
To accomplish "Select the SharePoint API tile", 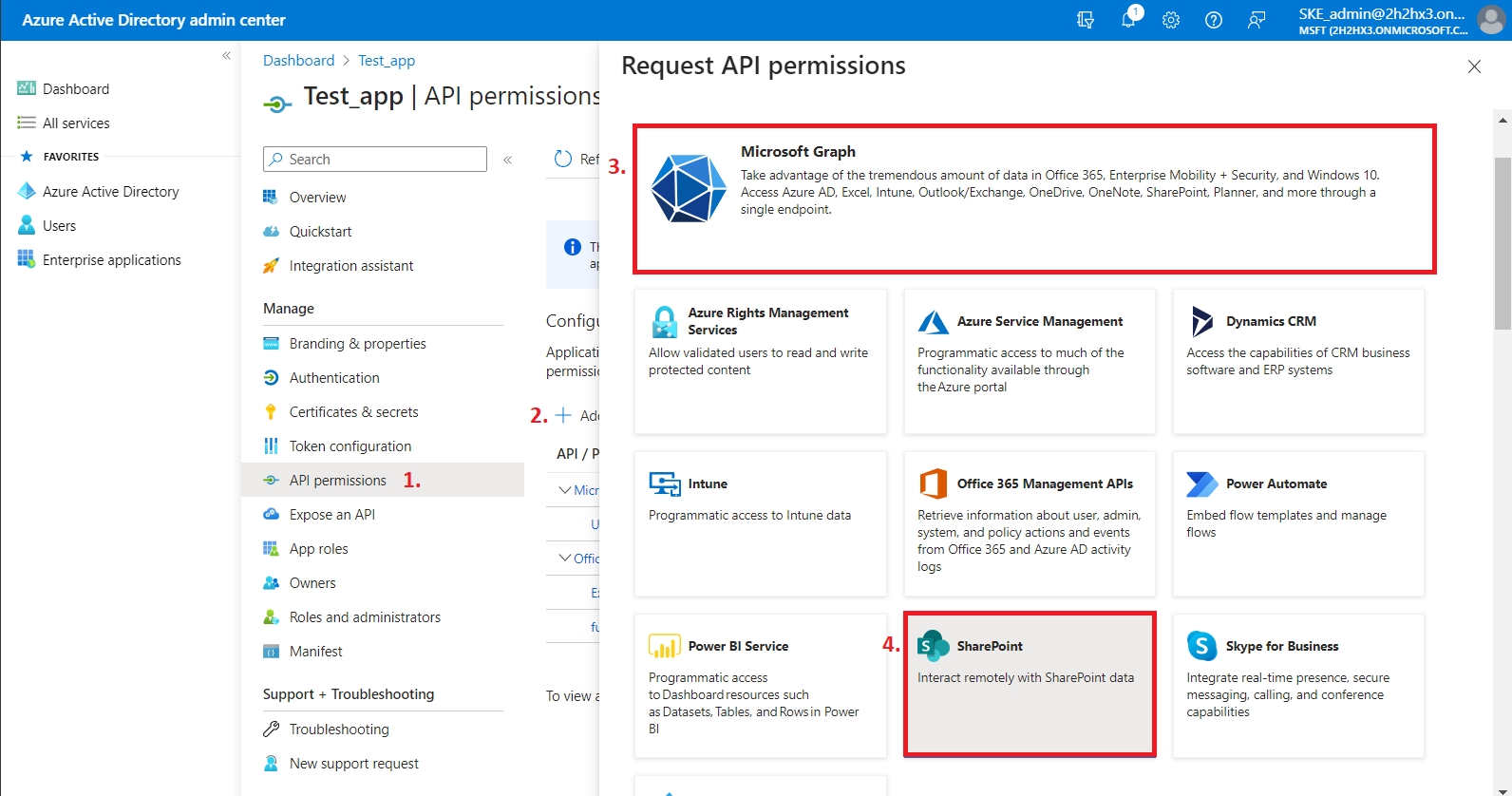I will pyautogui.click(x=1030, y=685).
